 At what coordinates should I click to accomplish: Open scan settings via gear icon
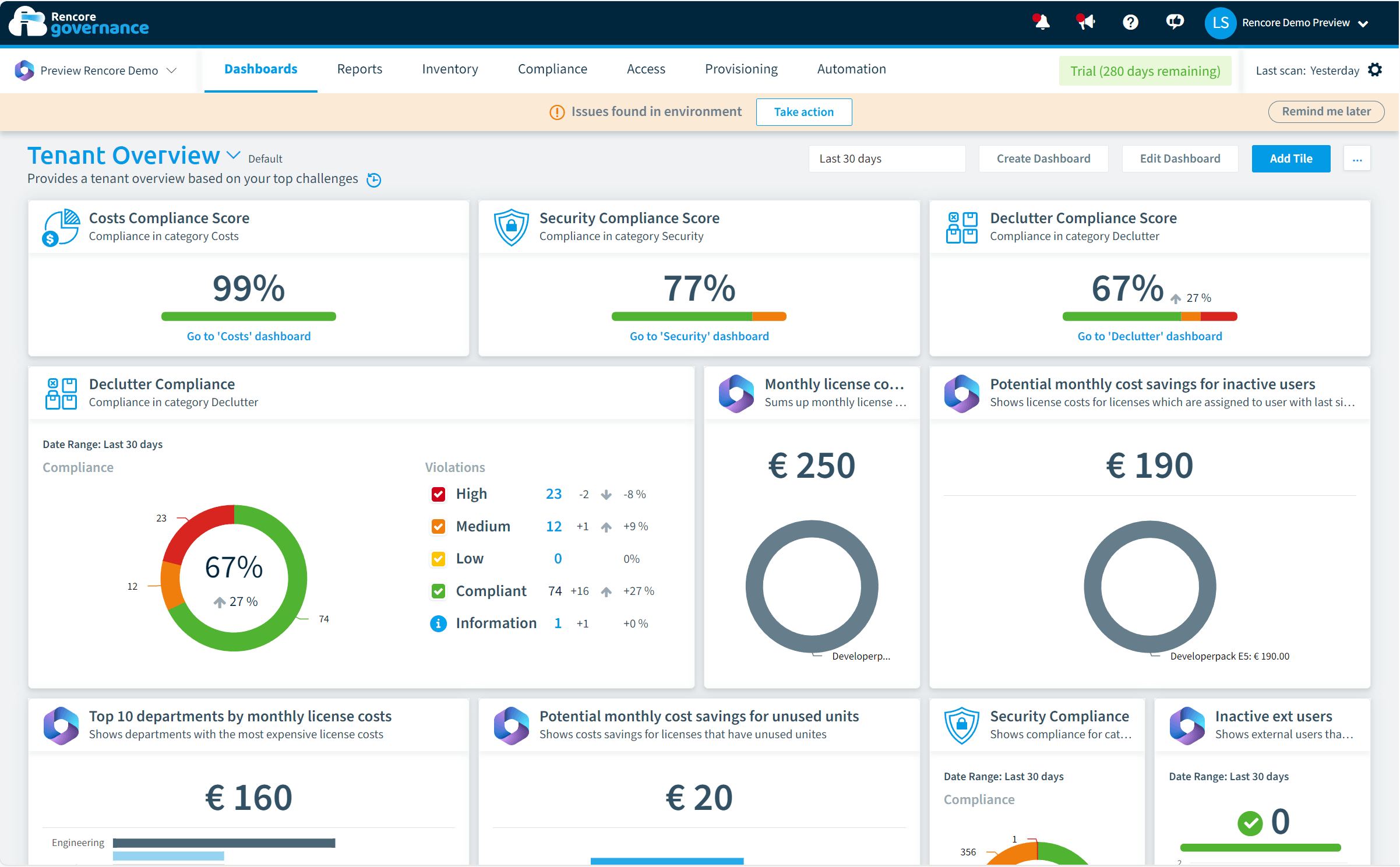(1376, 70)
